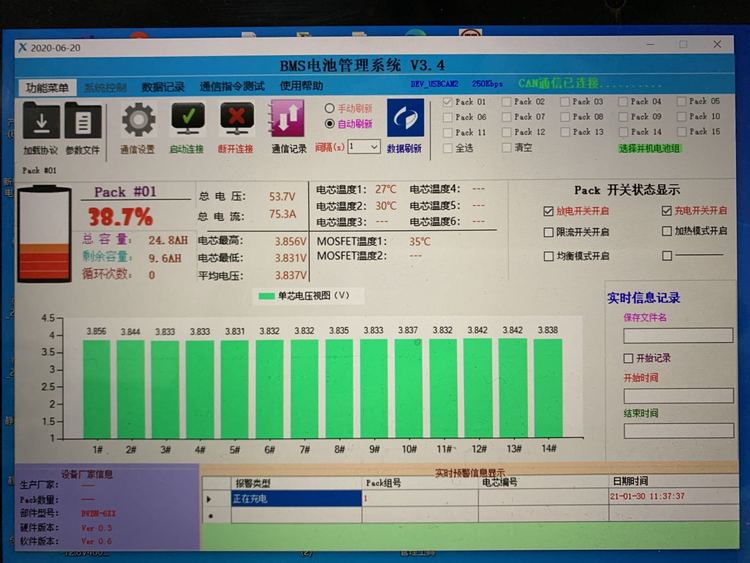Enable 限流开关开启 current-limit checkbox
Image resolution: width=750 pixels, height=563 pixels.
point(549,232)
